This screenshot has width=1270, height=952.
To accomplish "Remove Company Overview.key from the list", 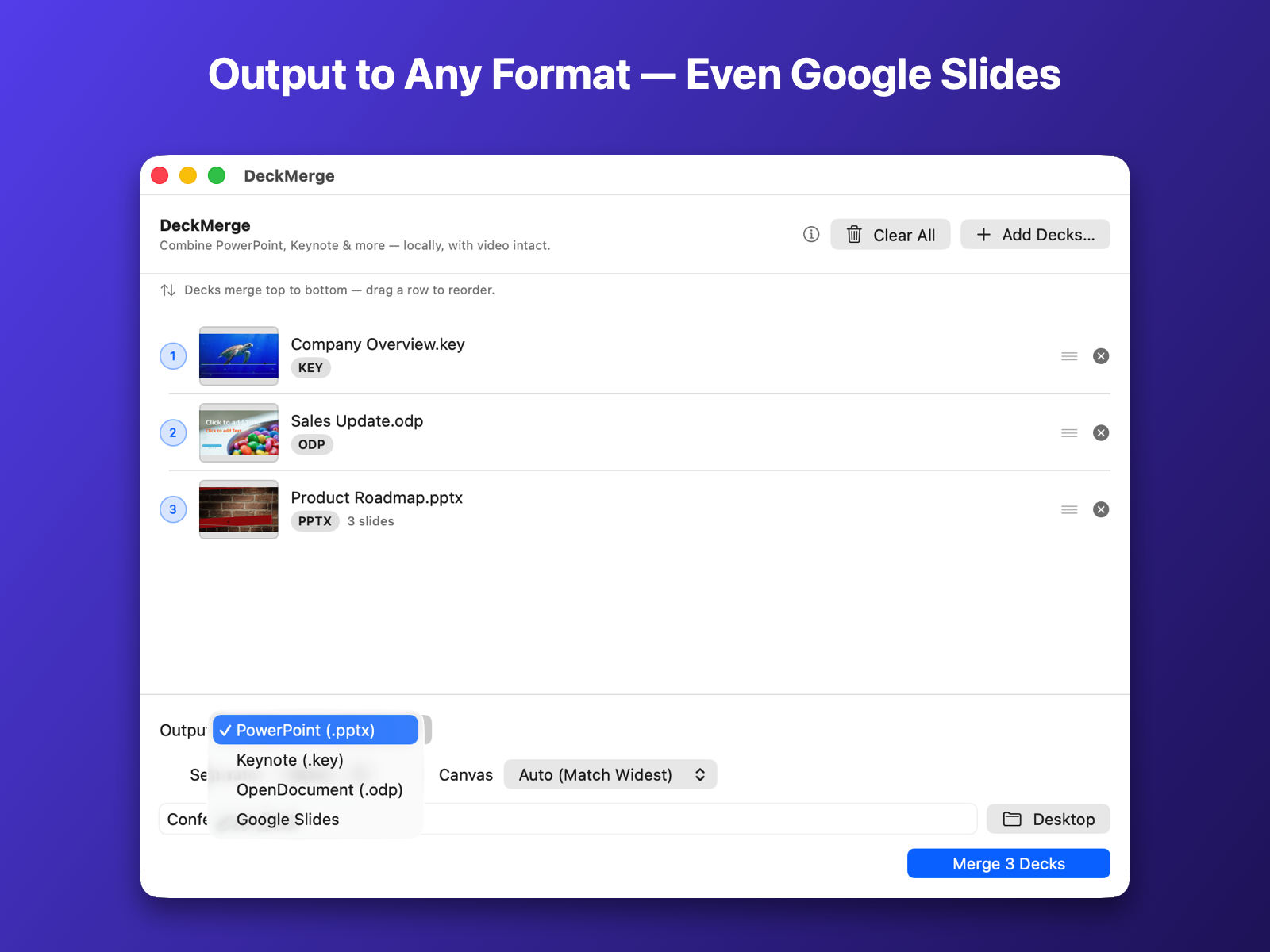I will pyautogui.click(x=1100, y=356).
